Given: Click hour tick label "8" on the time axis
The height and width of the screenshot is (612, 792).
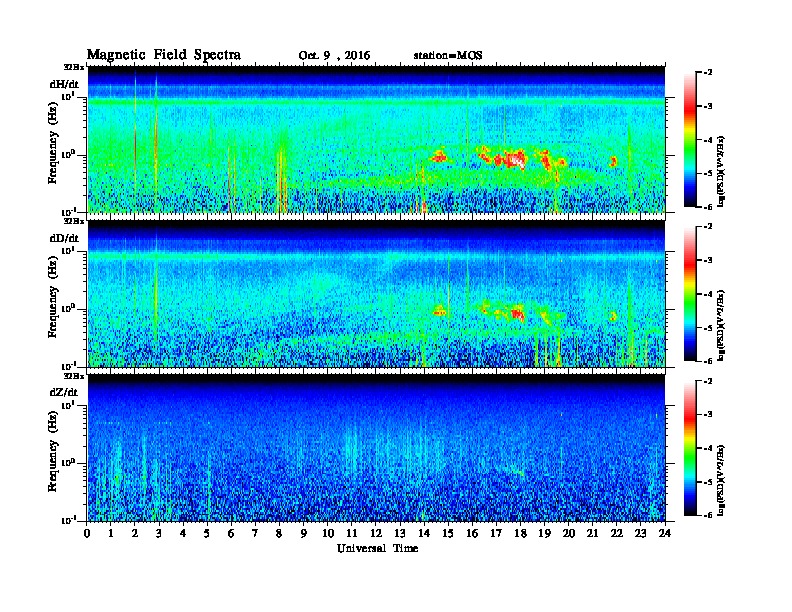Looking at the screenshot, I should [x=279, y=533].
